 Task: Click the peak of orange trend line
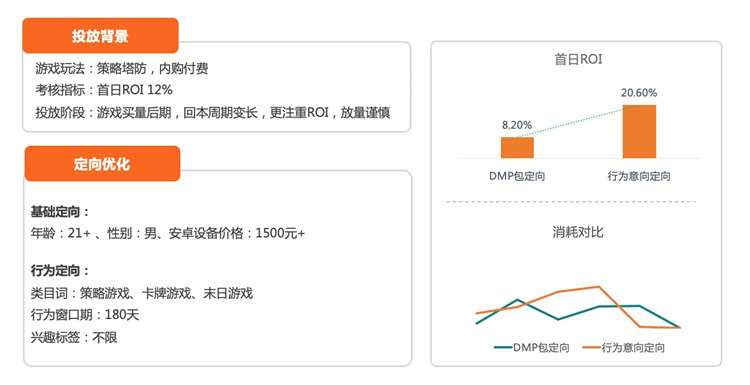pos(598,287)
